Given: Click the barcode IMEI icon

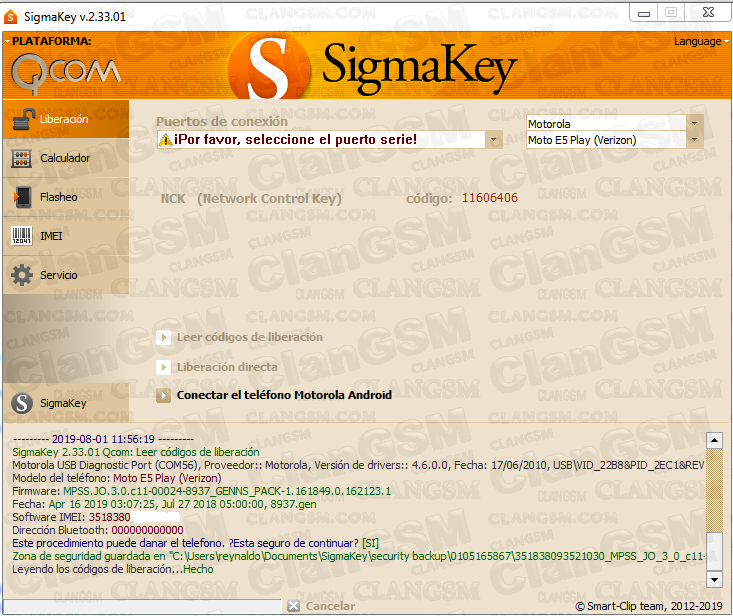Looking at the screenshot, I should pyautogui.click(x=22, y=236).
